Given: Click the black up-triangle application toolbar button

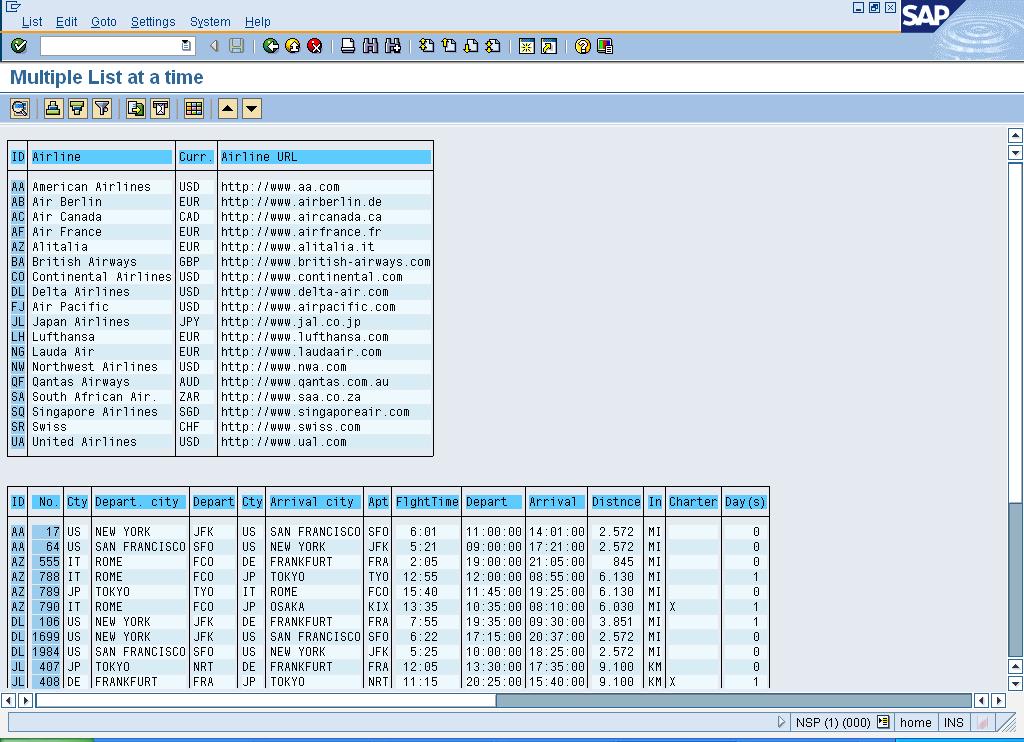Looking at the screenshot, I should [227, 108].
